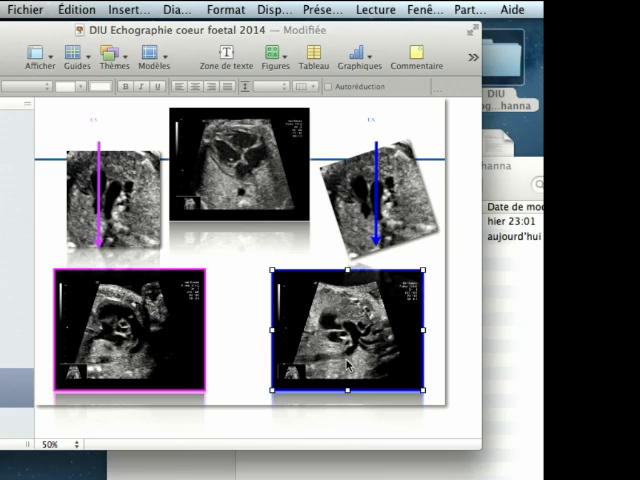Screen dimensions: 640x480
Task: Open the Afficher view icon
Action: coord(35,53)
